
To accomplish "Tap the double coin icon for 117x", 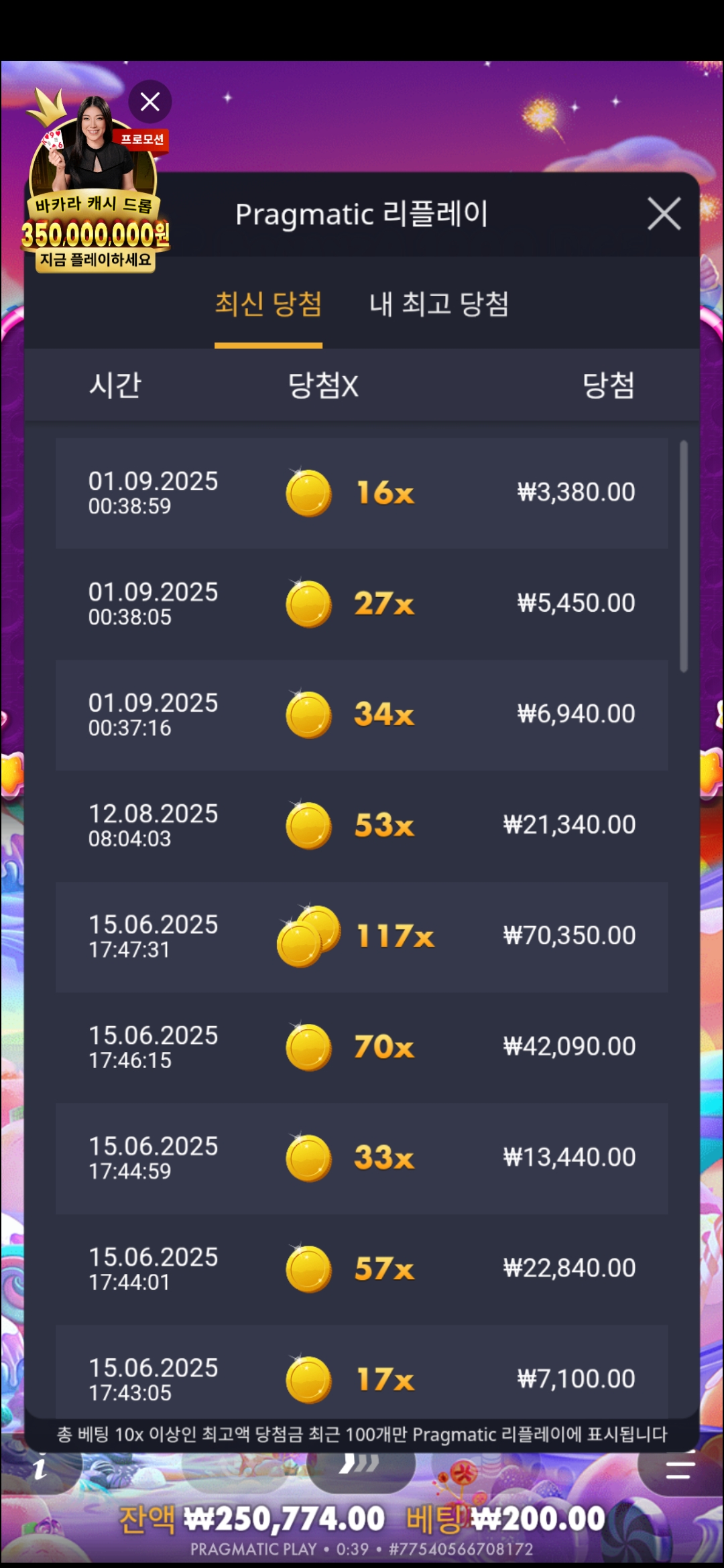I will coord(309,936).
